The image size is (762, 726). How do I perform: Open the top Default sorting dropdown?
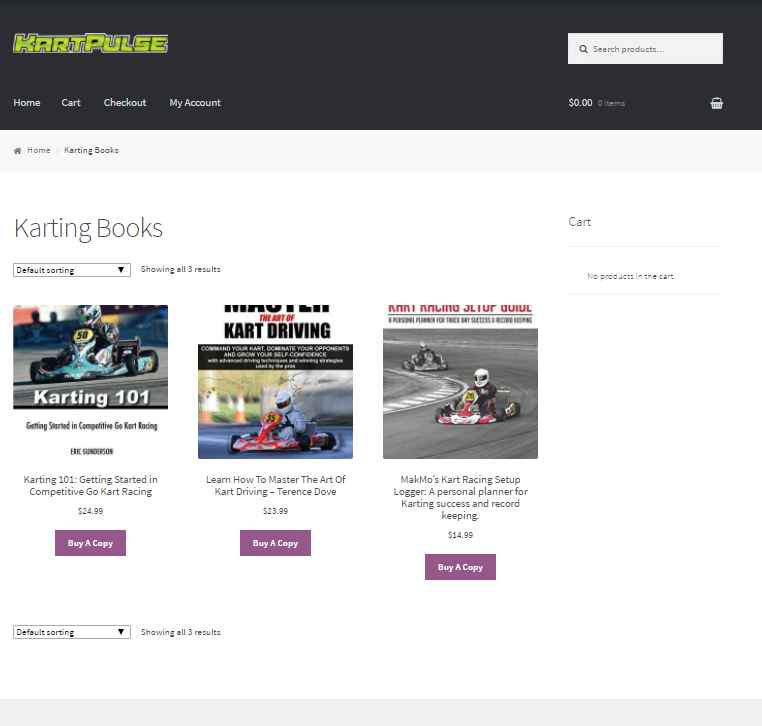click(x=72, y=270)
